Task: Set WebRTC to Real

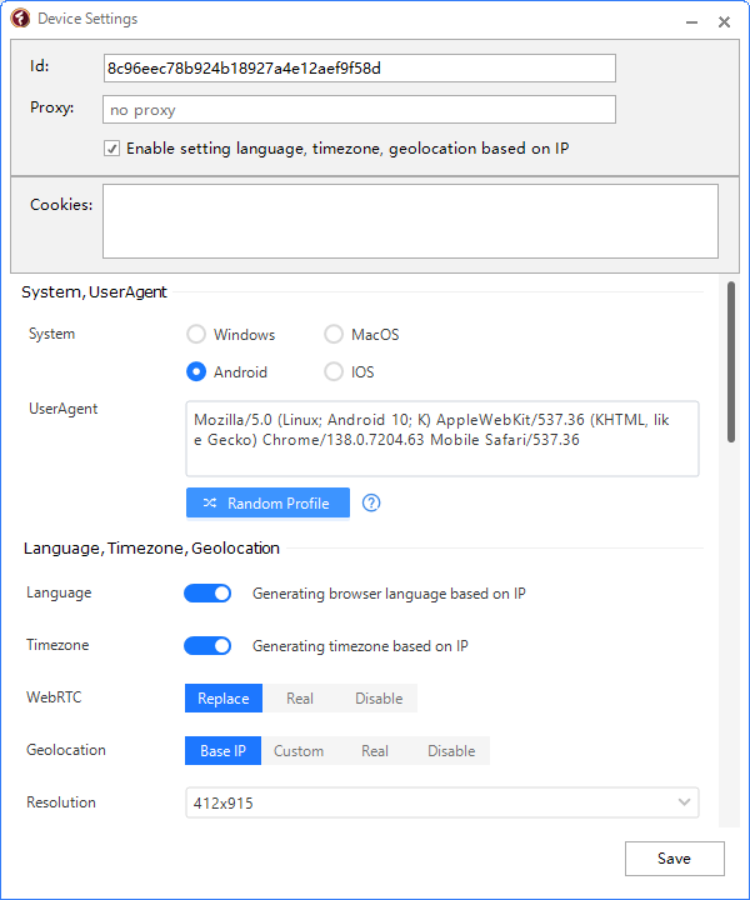Action: tap(300, 698)
